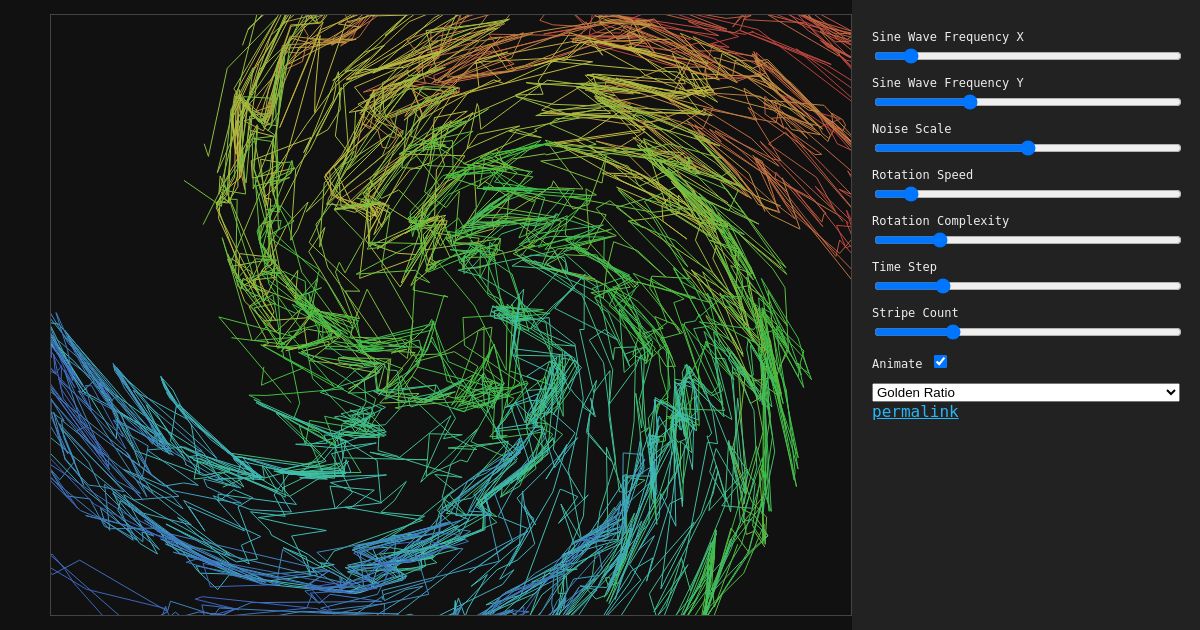Adjust the Noise Scale slider
Screen dimensions: 1200x630
1027,148
